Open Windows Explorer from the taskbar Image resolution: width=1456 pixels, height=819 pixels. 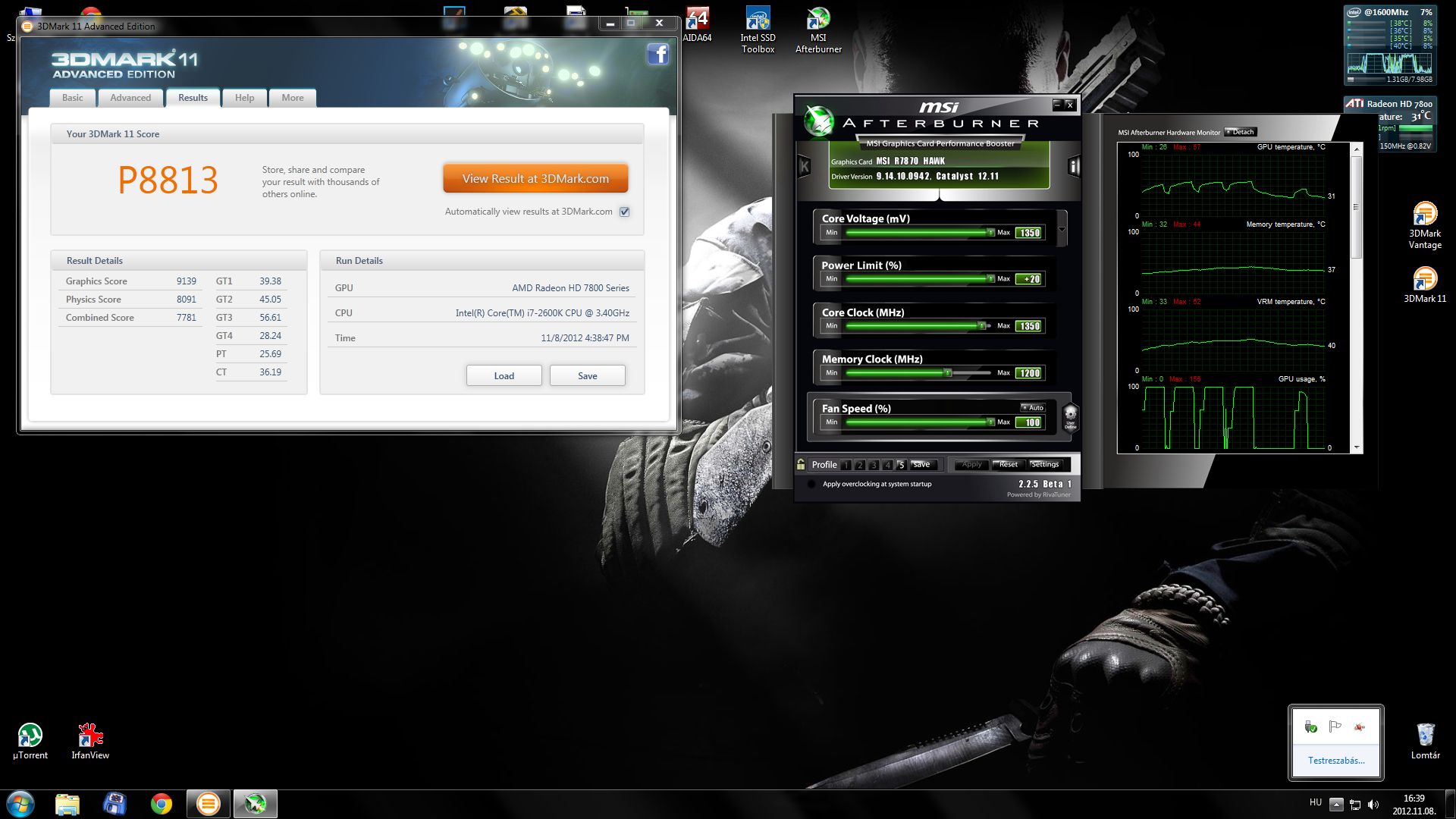67,804
